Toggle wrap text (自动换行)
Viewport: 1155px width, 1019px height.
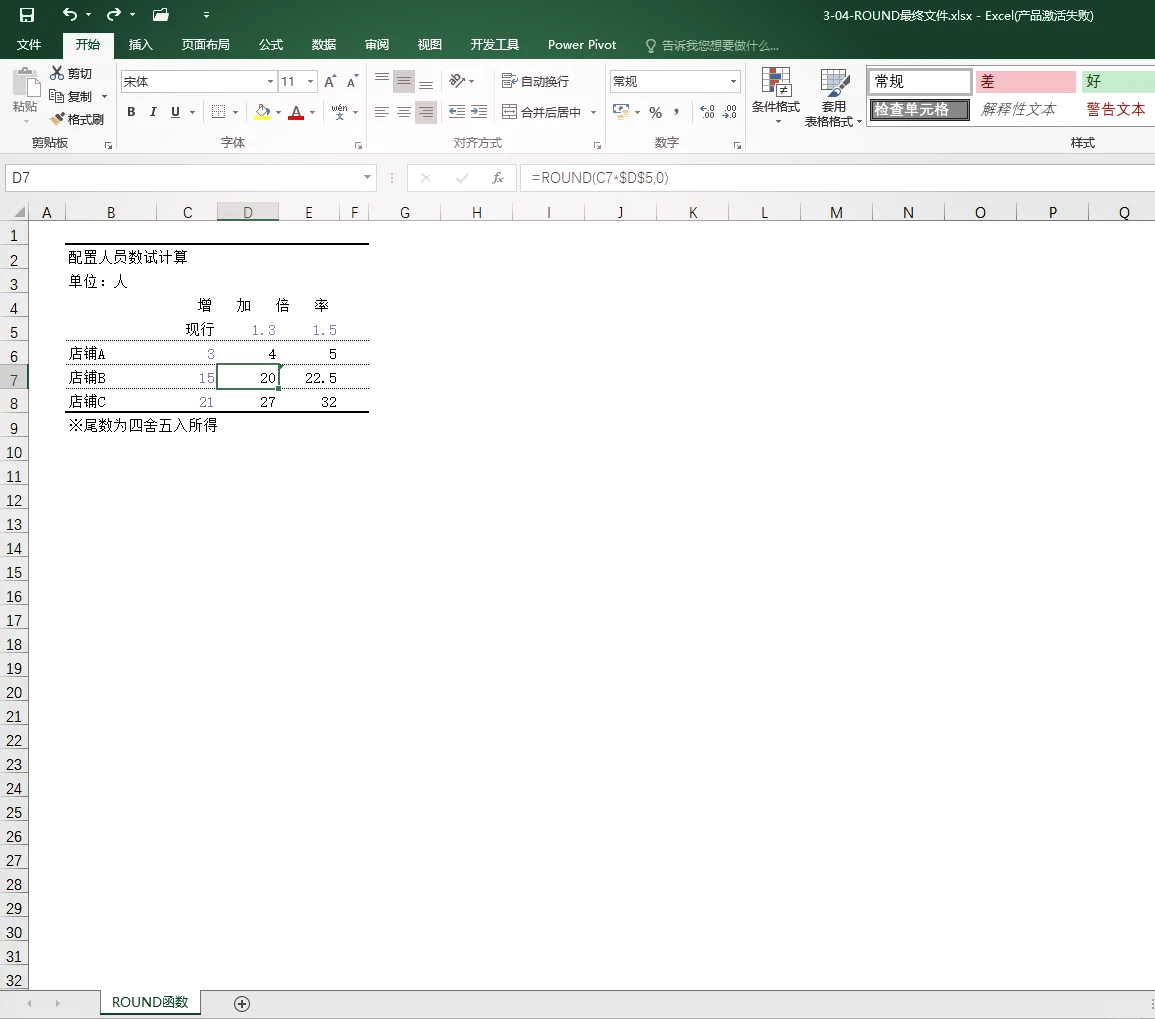(535, 81)
